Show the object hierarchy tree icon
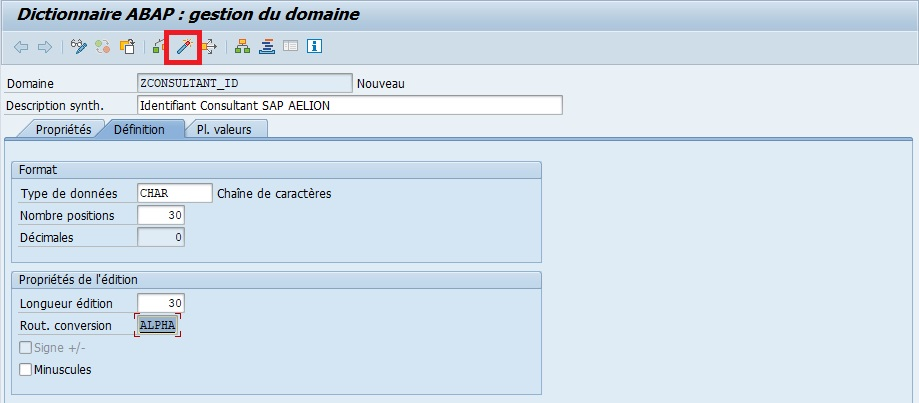Viewport: 919px width, 403px height. tap(242, 47)
